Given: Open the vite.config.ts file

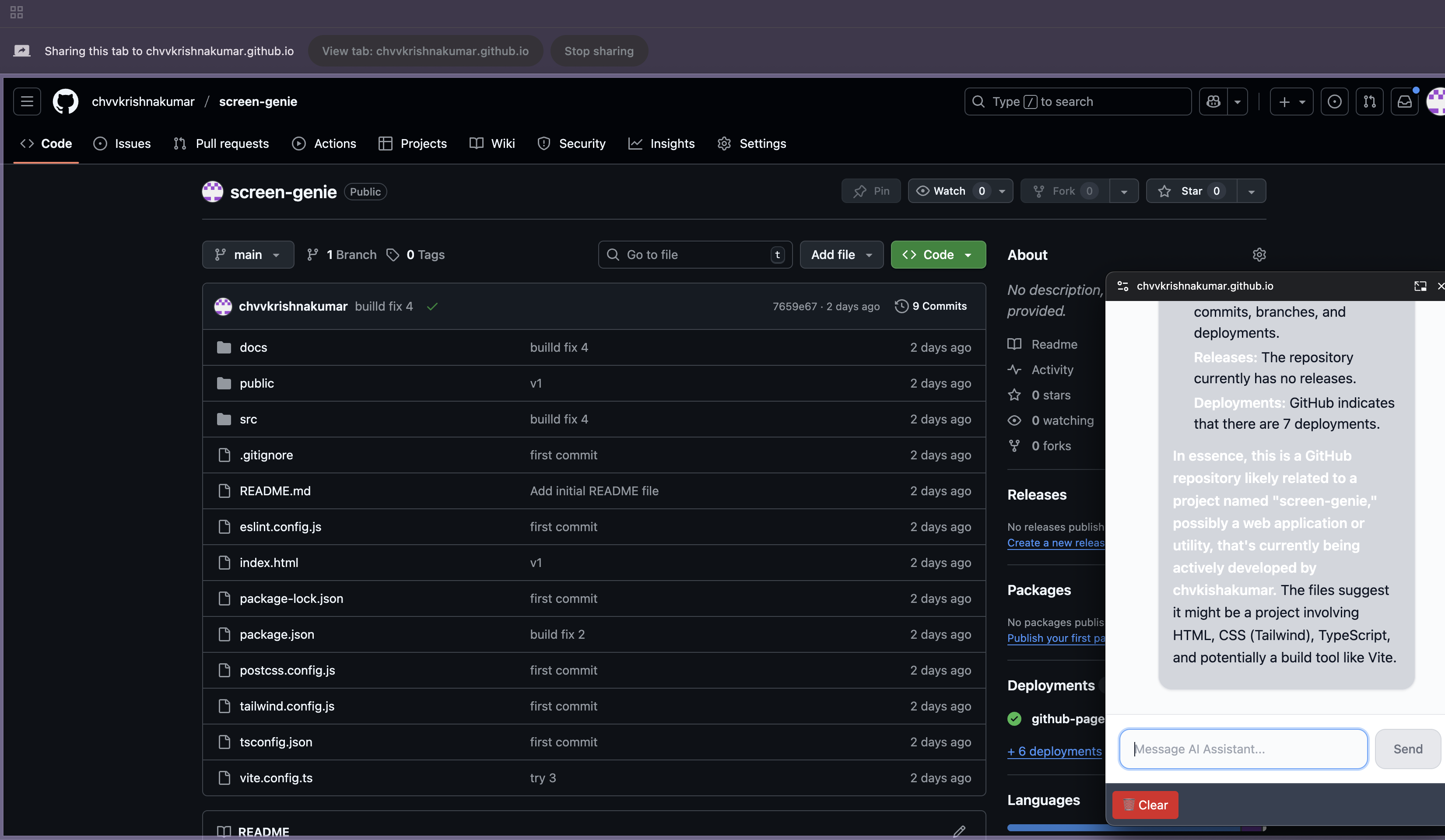Looking at the screenshot, I should coord(276,777).
